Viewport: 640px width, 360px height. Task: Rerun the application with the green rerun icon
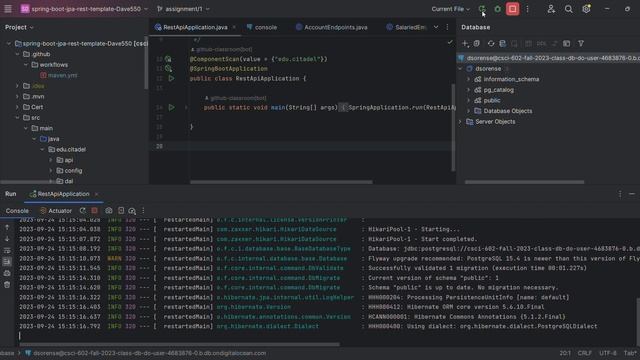[x=482, y=9]
